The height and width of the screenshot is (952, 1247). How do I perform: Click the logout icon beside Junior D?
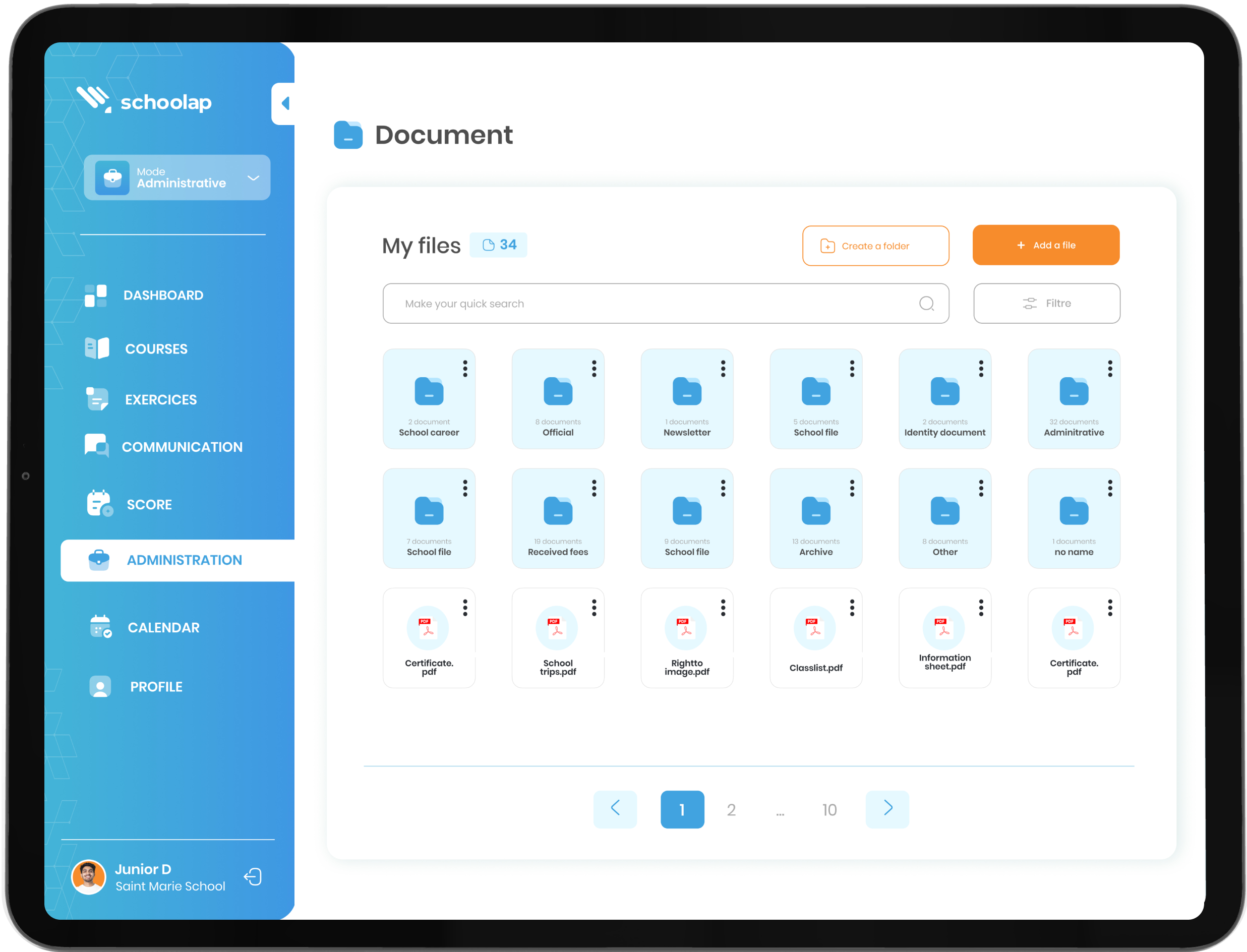(253, 877)
